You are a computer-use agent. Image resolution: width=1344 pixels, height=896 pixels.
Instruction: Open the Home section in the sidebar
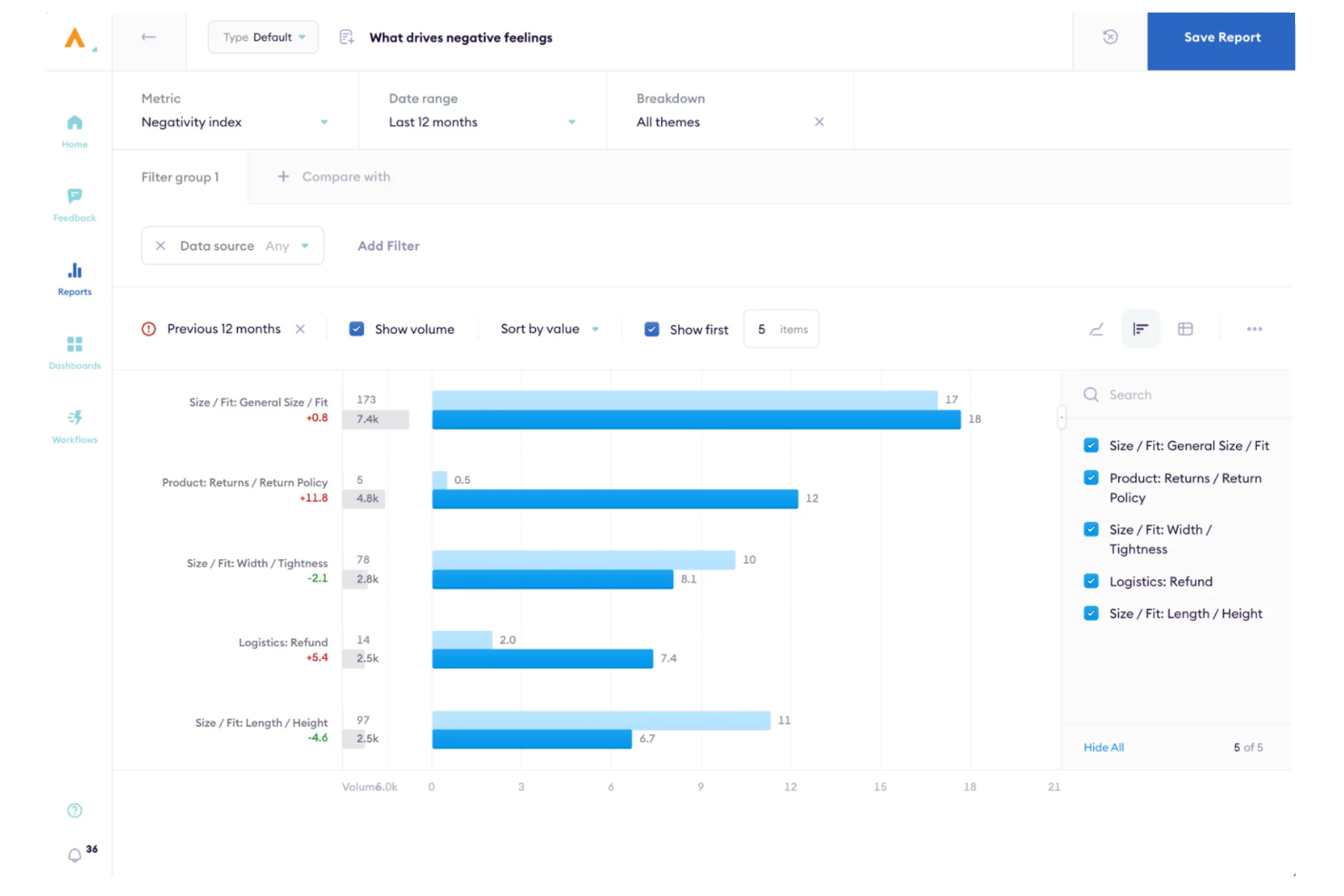74,128
